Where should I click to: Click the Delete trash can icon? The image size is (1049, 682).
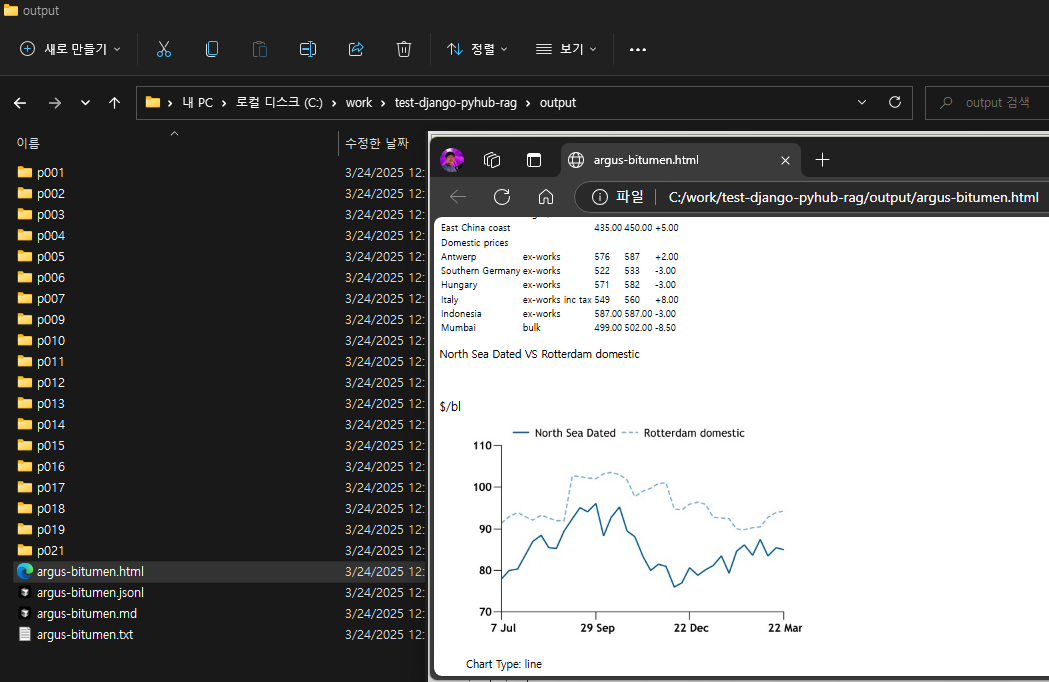[404, 49]
